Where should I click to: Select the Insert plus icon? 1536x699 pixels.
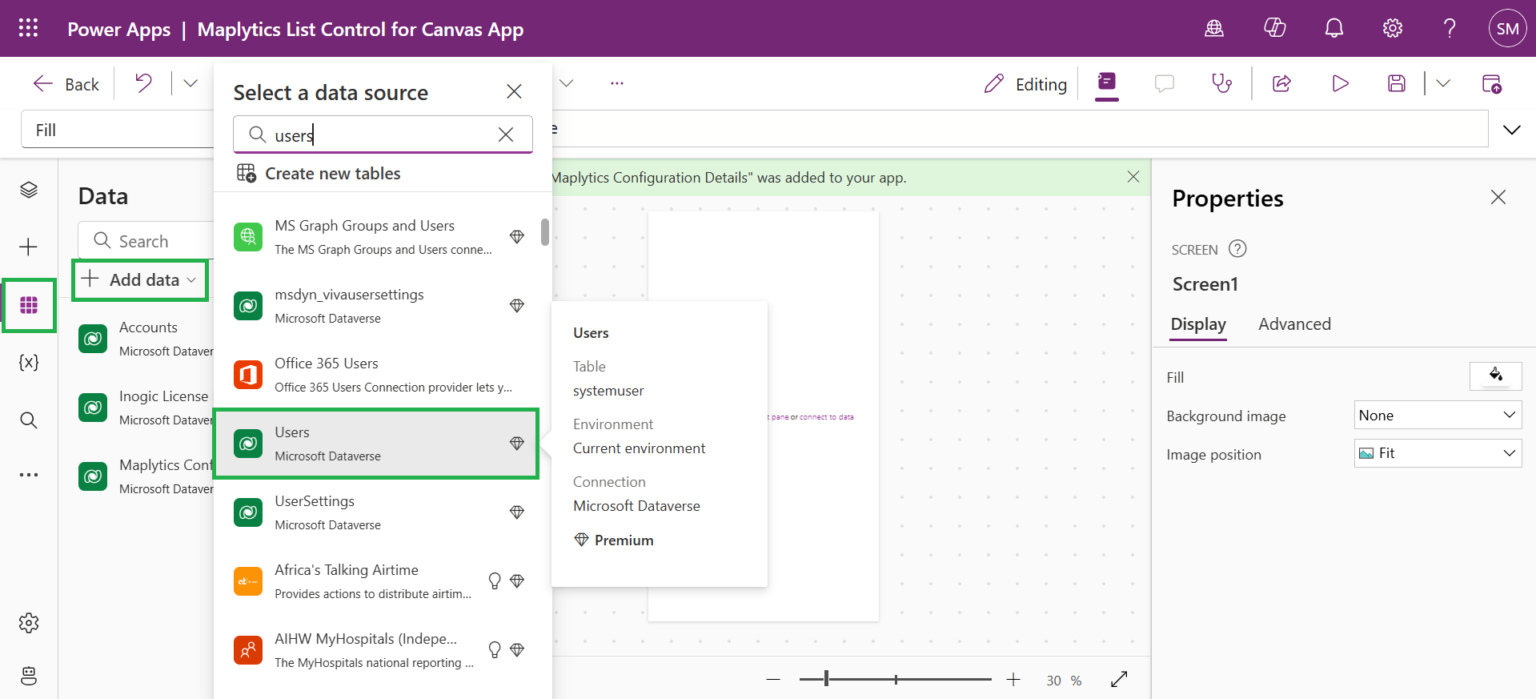click(28, 246)
